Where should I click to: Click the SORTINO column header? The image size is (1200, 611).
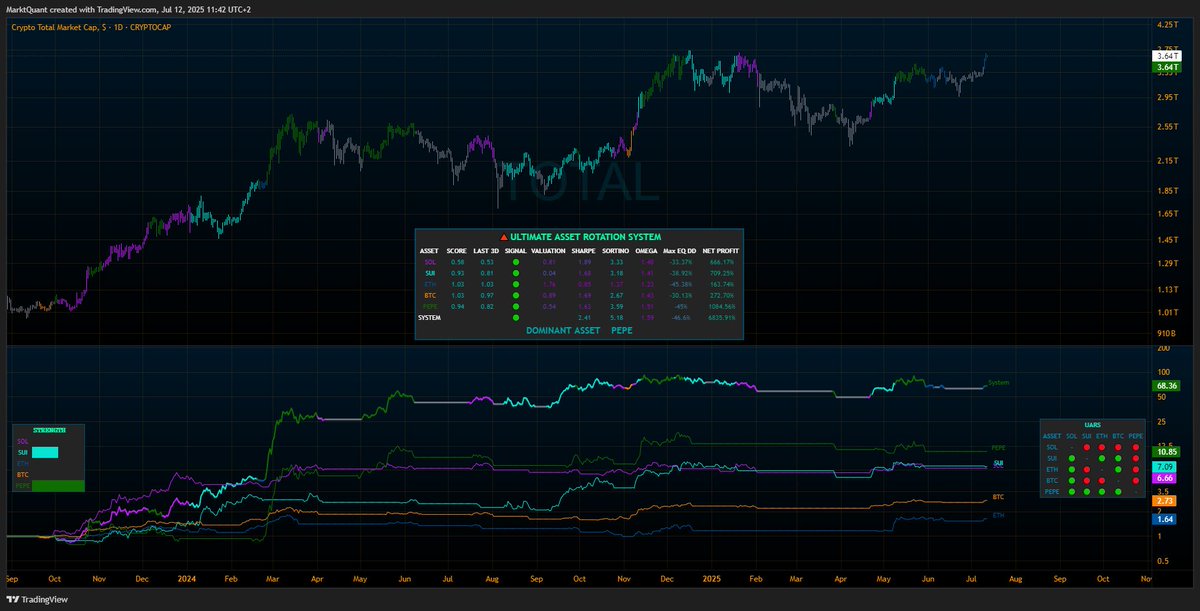pos(615,251)
